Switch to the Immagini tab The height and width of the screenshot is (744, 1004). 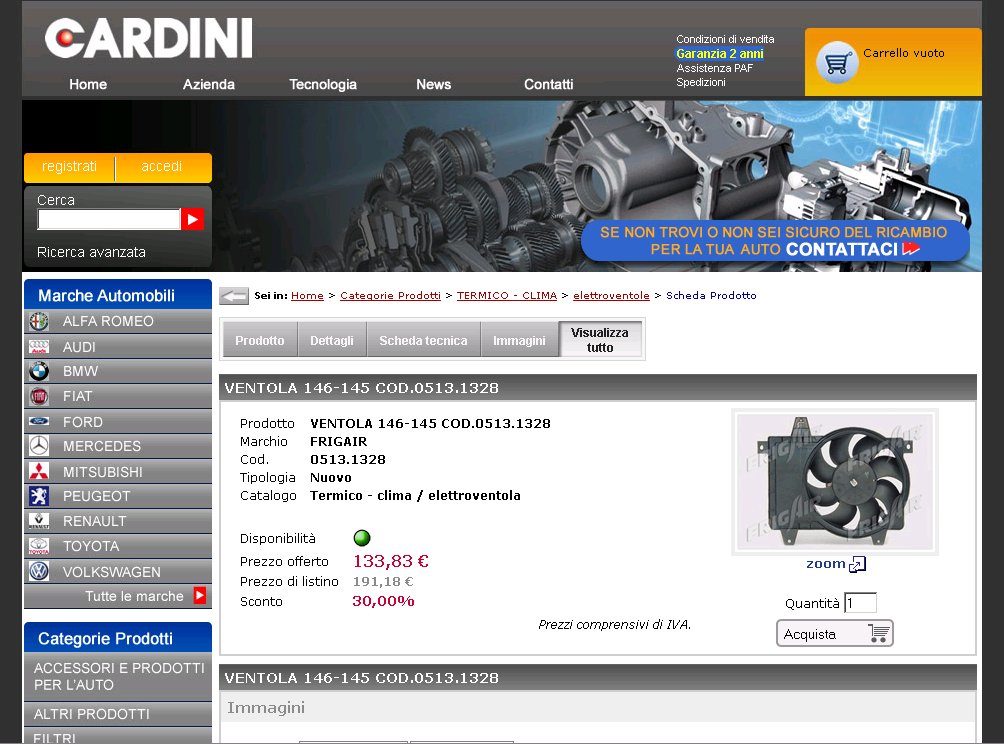tap(519, 340)
